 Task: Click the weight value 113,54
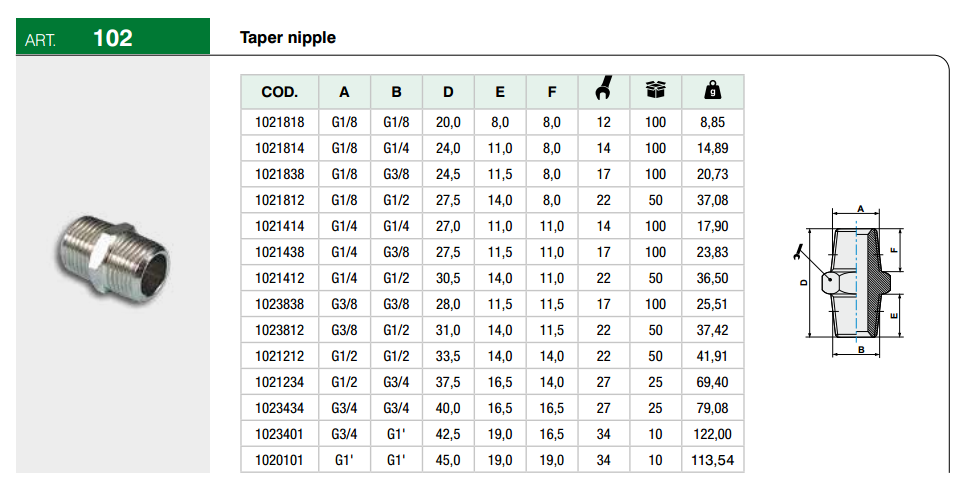[713, 460]
